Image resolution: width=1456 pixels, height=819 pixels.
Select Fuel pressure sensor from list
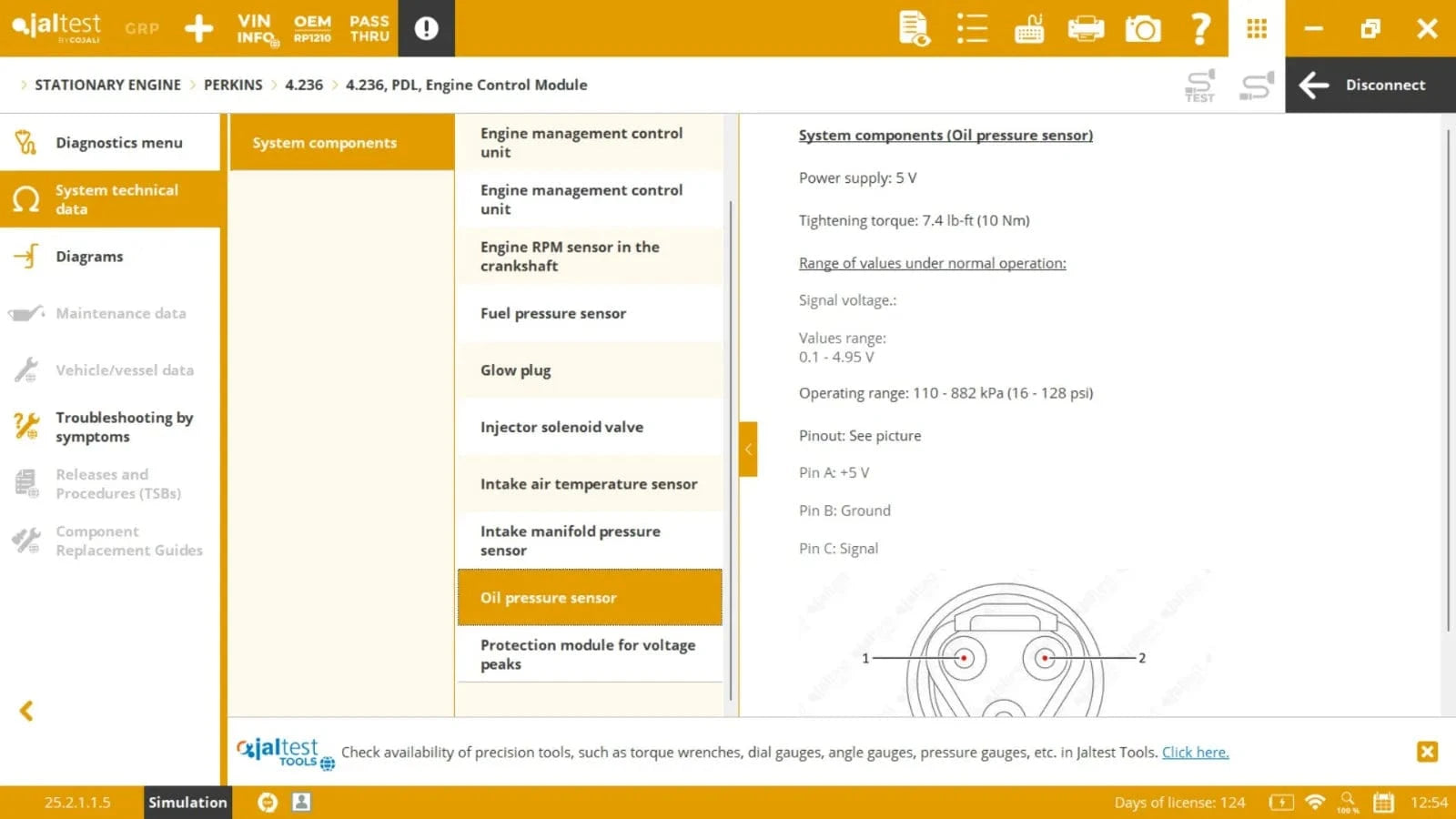553,313
